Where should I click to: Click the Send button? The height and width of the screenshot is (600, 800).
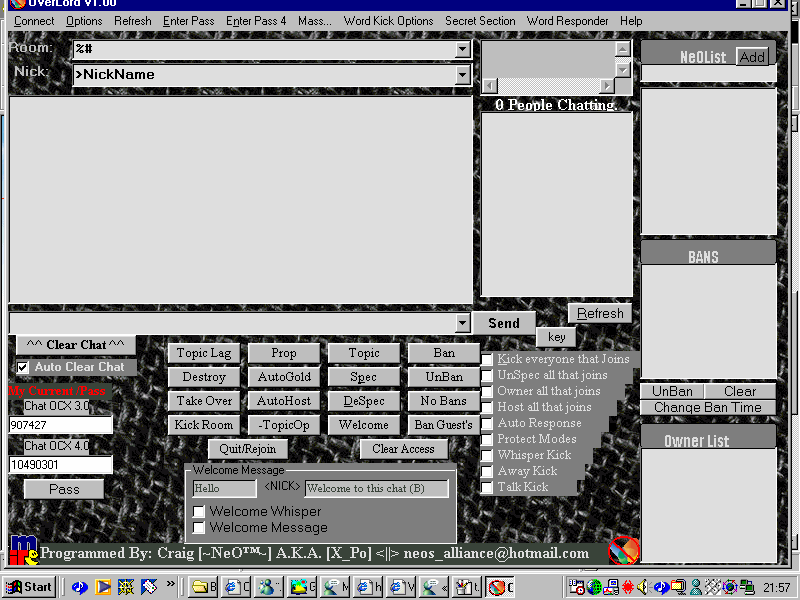coord(504,323)
